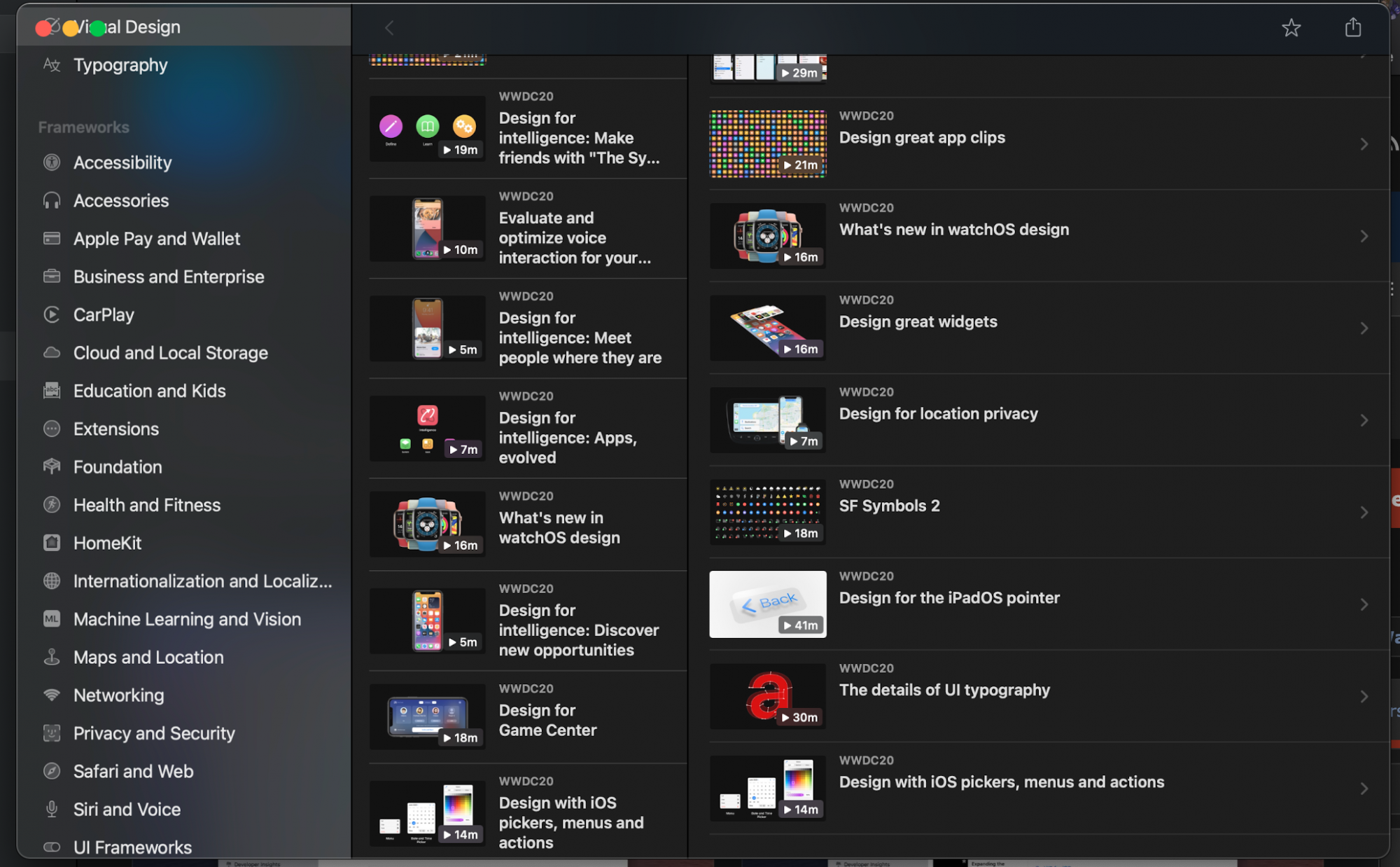Image resolution: width=1400 pixels, height=867 pixels.
Task: Click chevron for The details of UI typography
Action: (x=1364, y=697)
